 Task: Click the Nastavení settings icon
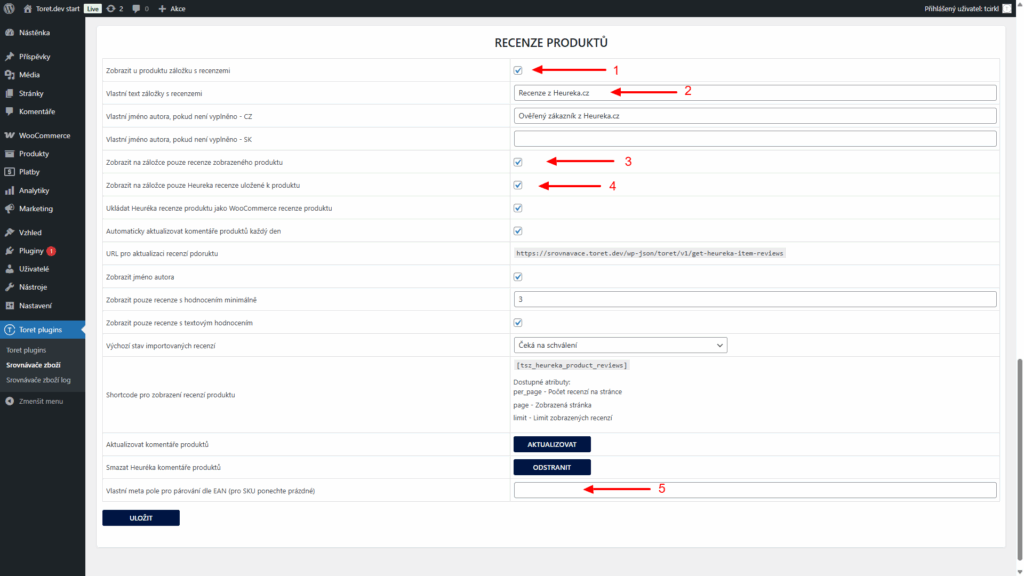[x=10, y=306]
